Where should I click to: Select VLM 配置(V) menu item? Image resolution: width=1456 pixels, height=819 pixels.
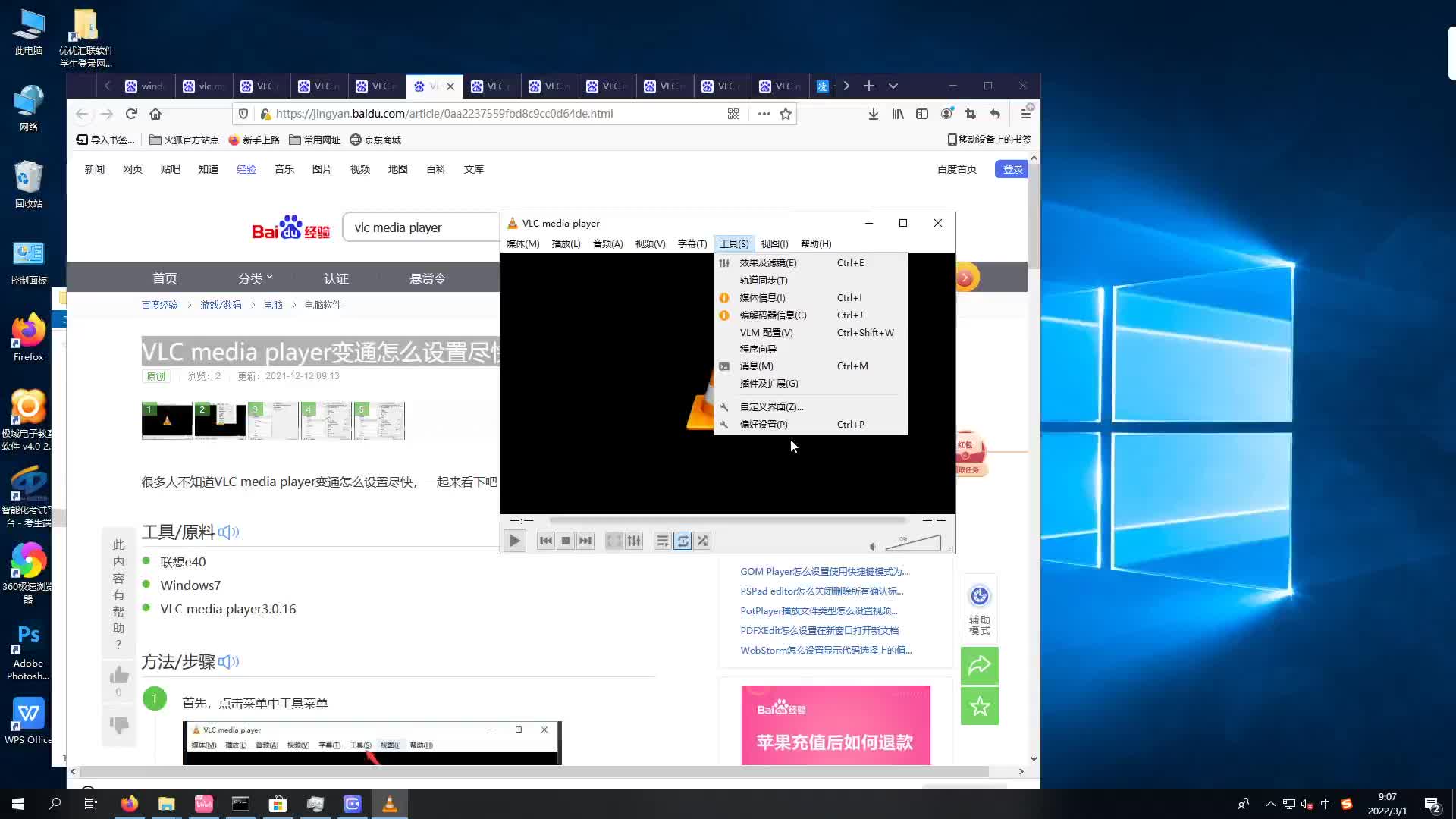click(811, 332)
